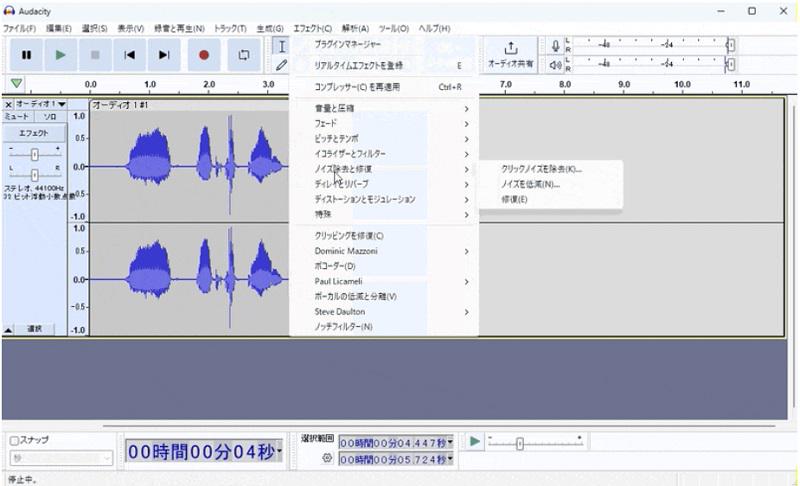Image resolution: width=800 pixels, height=486 pixels.
Task: Open the selection end time format dropdown
Action: tap(450, 459)
